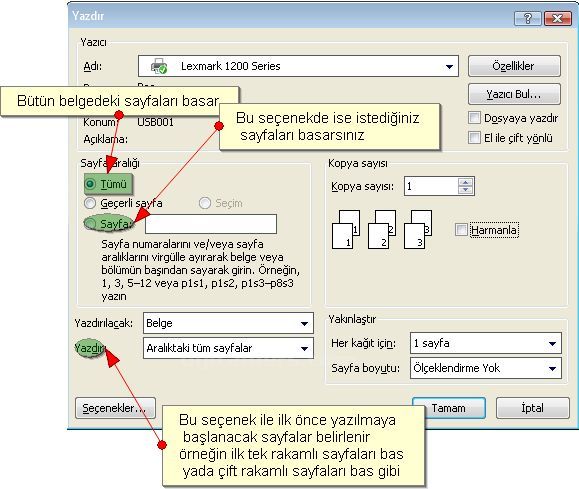
Task: Select the Geçerli sayfa radio button
Action: (90, 203)
